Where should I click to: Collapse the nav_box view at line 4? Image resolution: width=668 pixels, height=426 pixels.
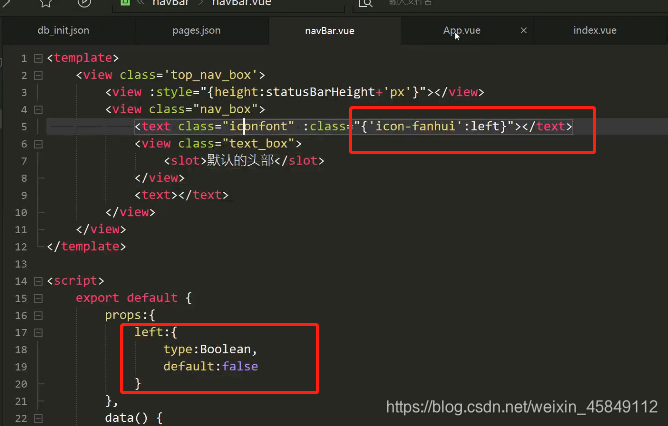click(38, 109)
